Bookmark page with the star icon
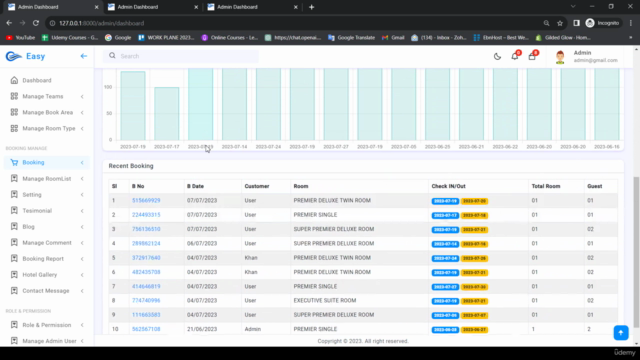Screen dimensions: 640x360 pyautogui.click(x=560, y=23)
